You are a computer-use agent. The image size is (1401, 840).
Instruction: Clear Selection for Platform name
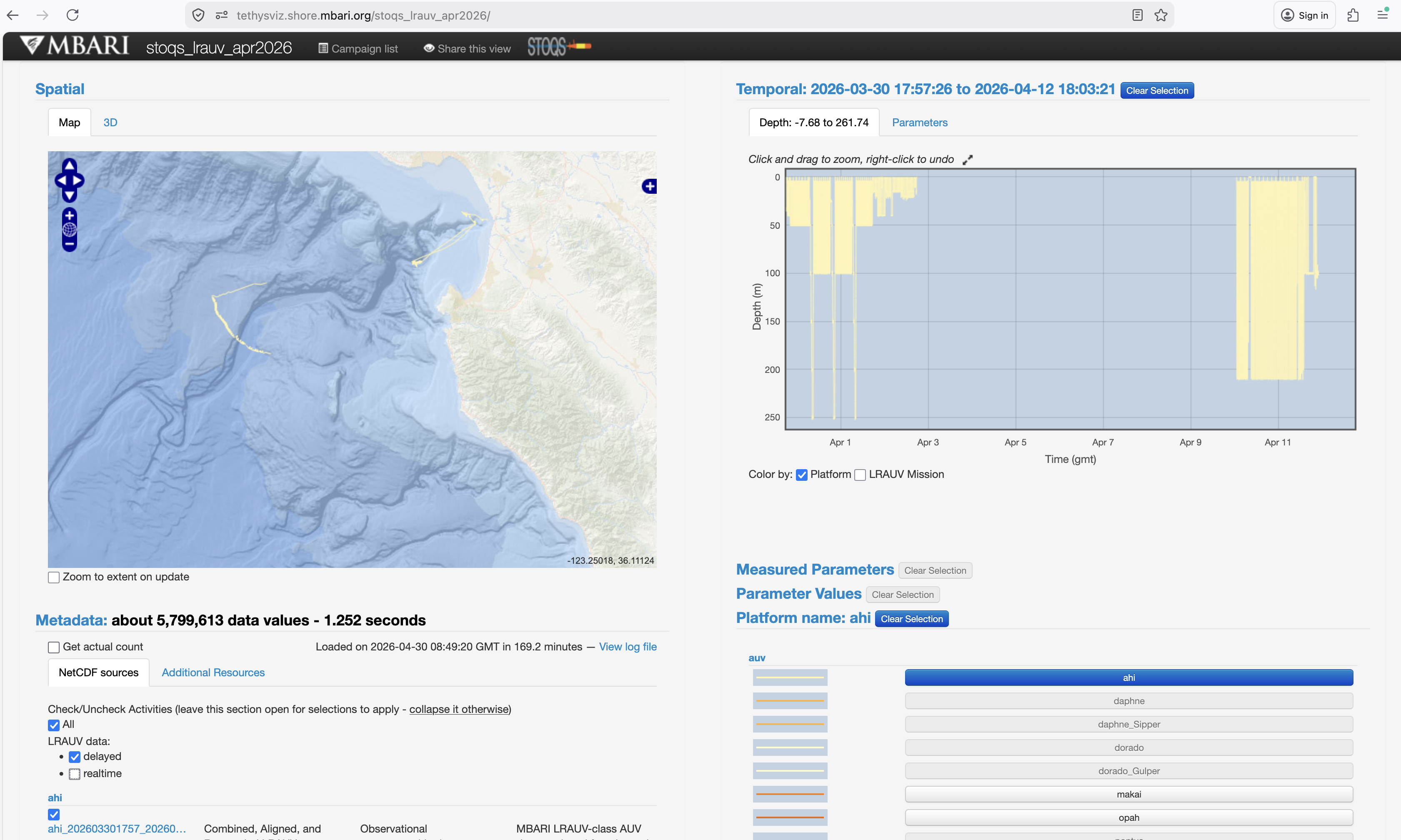(911, 619)
